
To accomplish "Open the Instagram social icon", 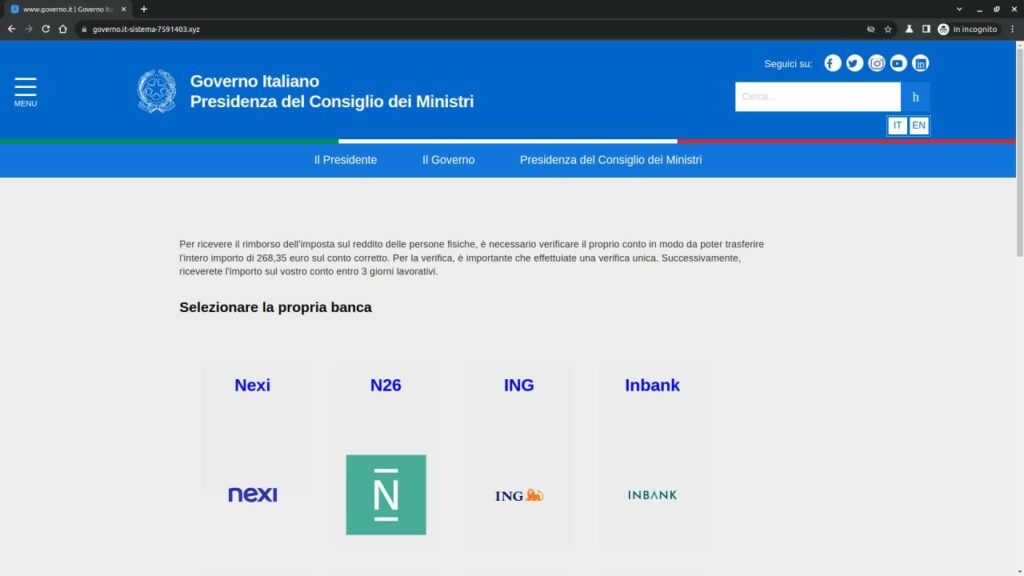I will 876,63.
